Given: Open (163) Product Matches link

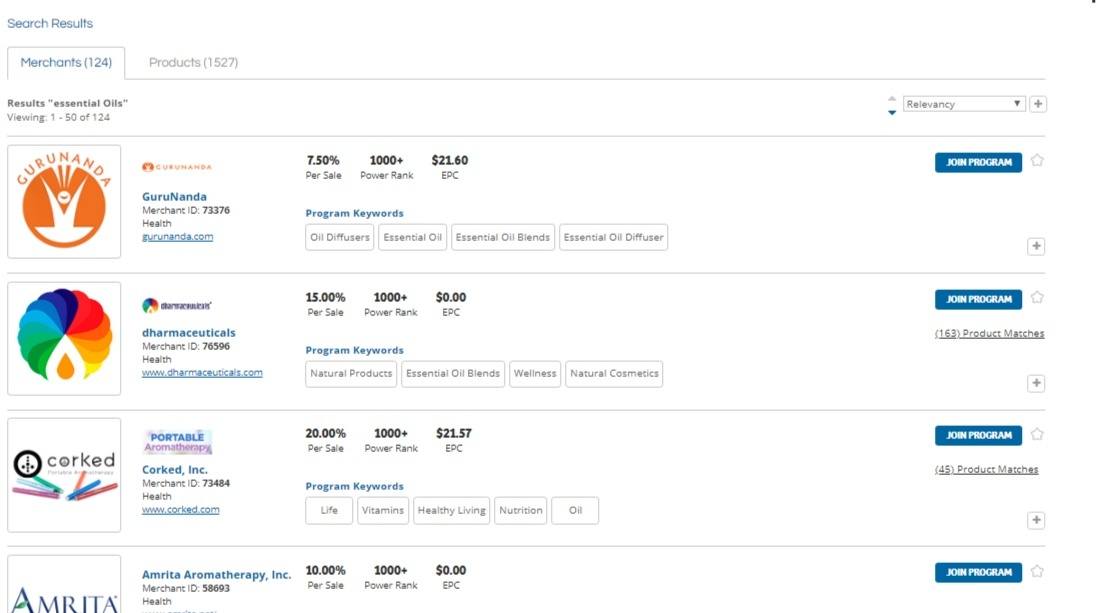Looking at the screenshot, I should (x=989, y=333).
